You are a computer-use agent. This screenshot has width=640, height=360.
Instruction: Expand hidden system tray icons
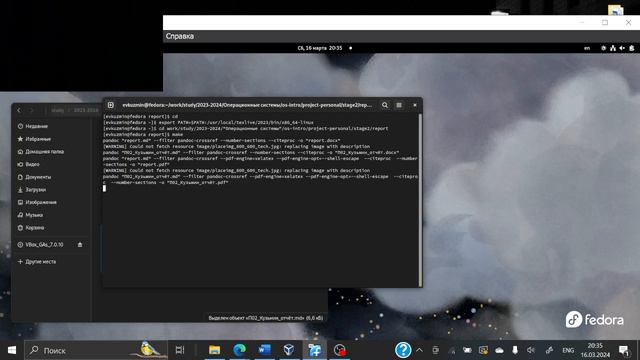point(419,350)
